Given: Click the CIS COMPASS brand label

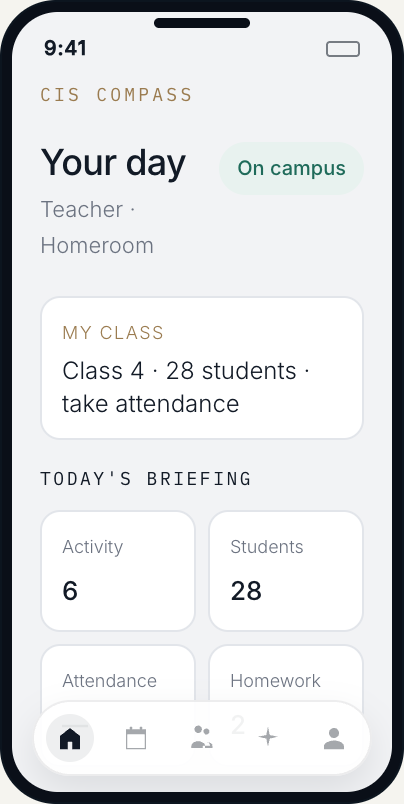Looking at the screenshot, I should [116, 95].
